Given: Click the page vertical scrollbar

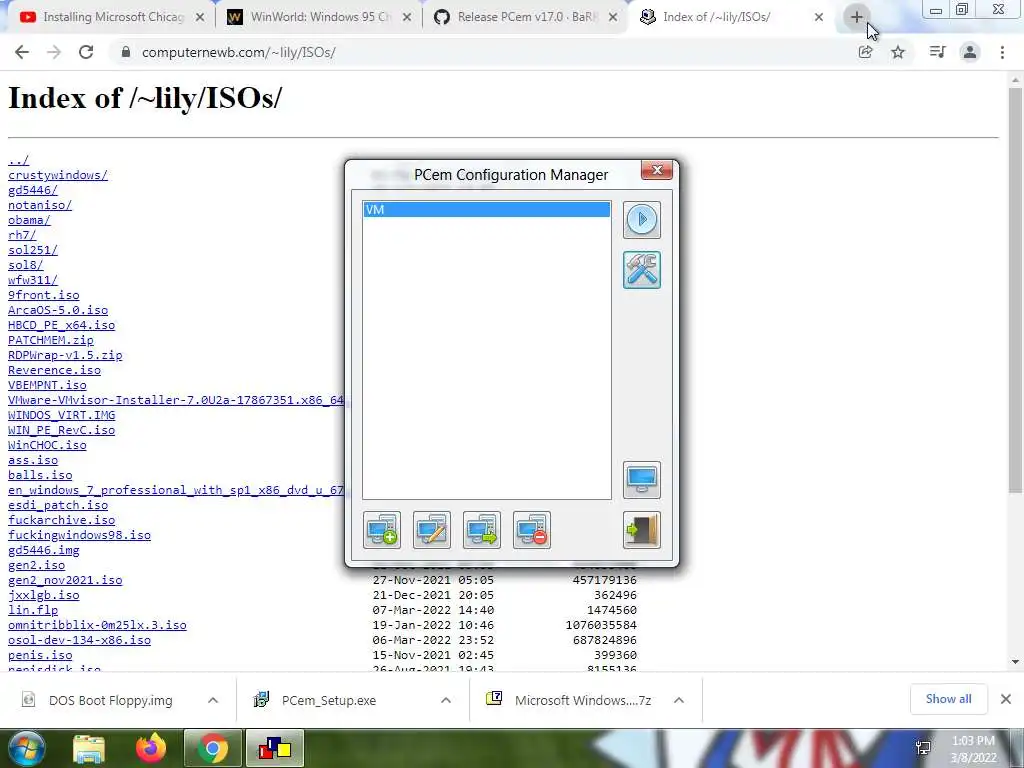Looking at the screenshot, I should (1015, 290).
